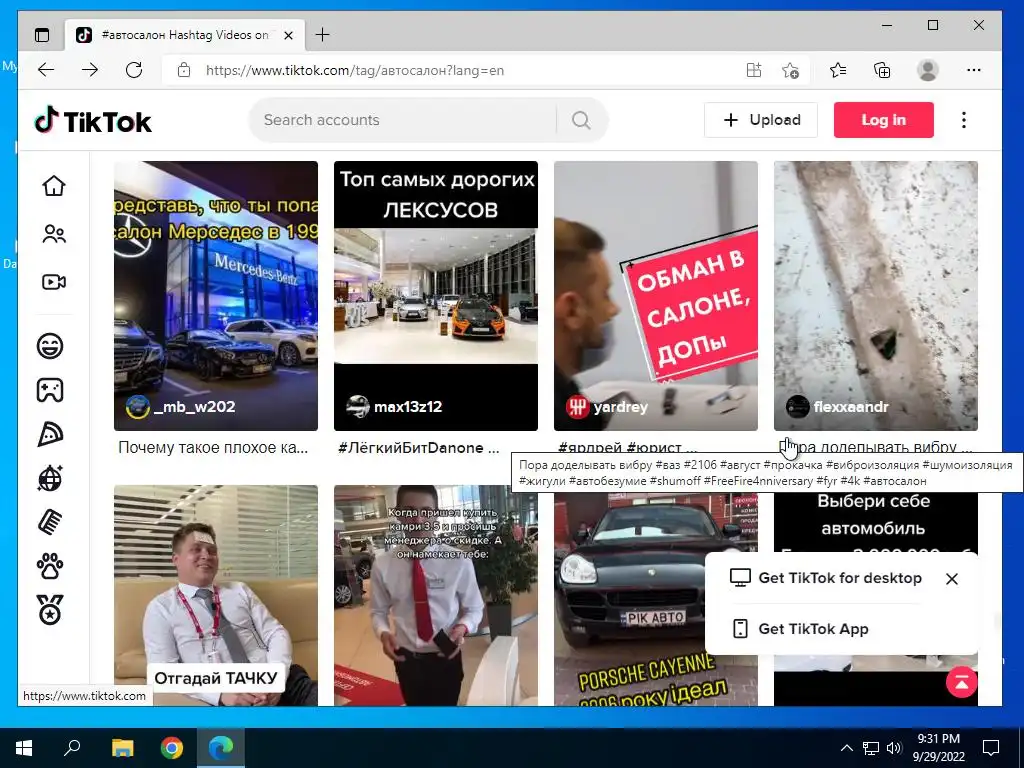
Task: Go to TikTok Home via sidebar house icon
Action: [x=54, y=186]
